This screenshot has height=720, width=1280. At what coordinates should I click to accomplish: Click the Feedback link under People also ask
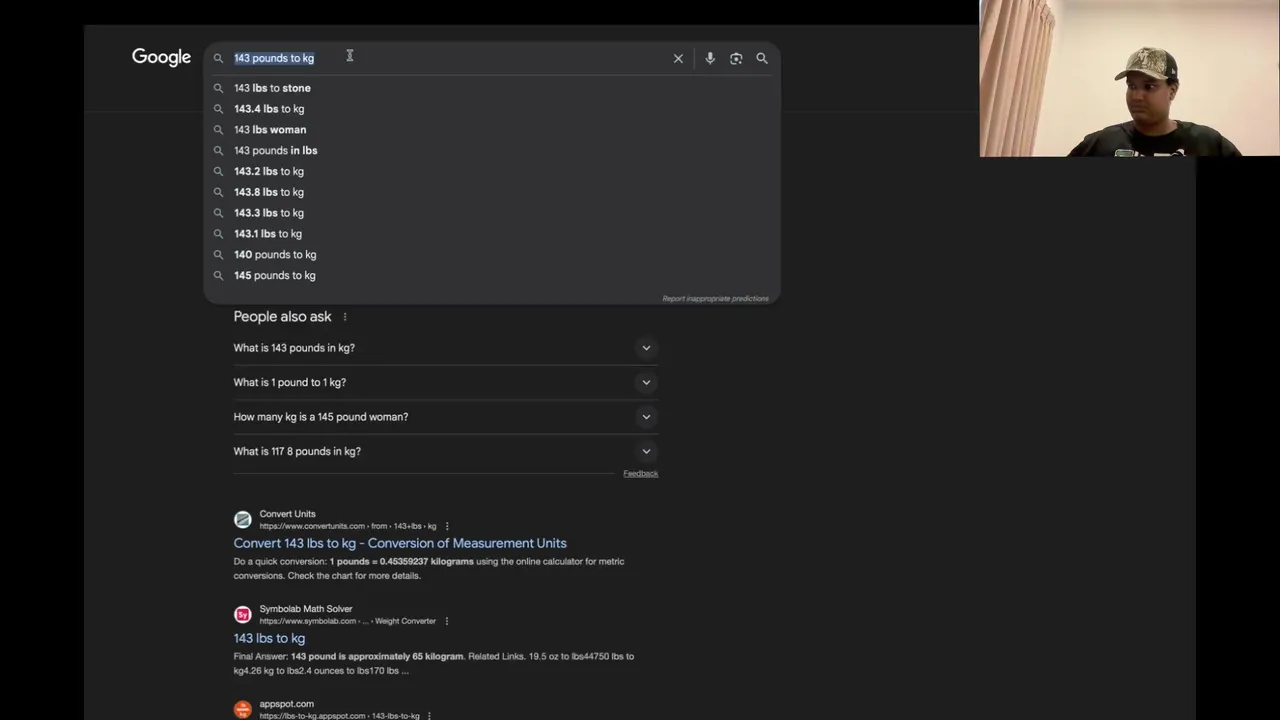click(641, 473)
